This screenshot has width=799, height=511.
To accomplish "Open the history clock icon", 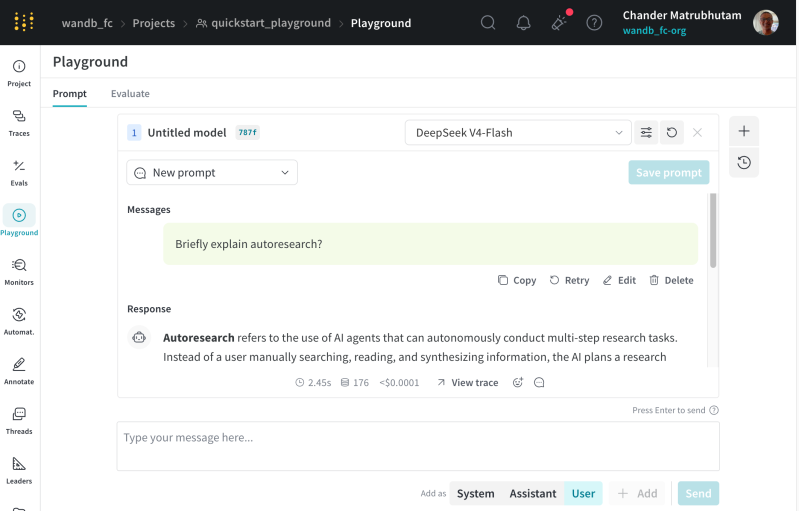I will 743,163.
